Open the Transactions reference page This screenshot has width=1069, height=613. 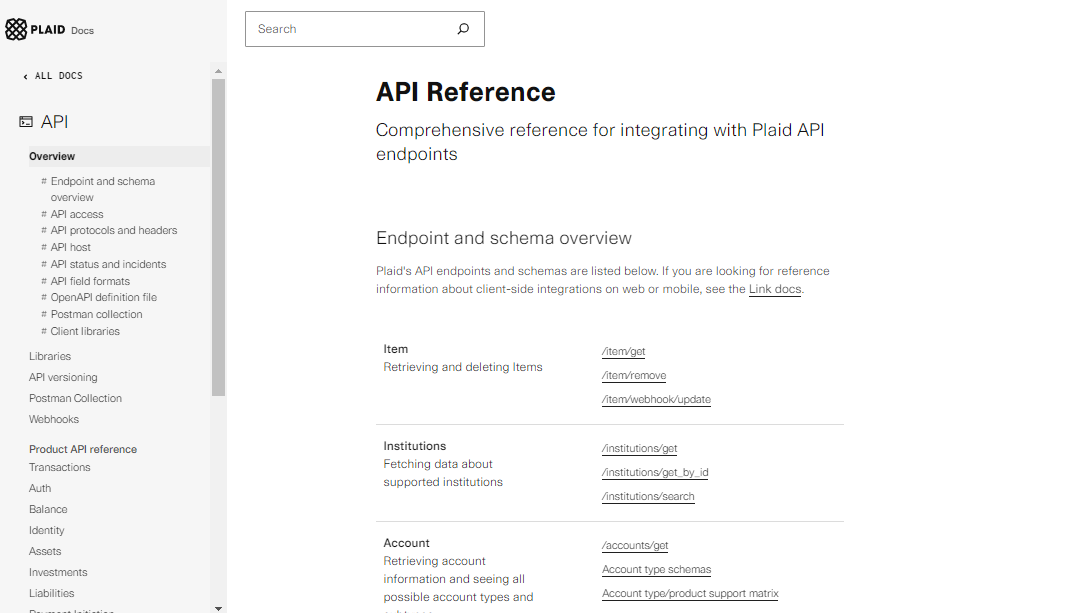59,467
